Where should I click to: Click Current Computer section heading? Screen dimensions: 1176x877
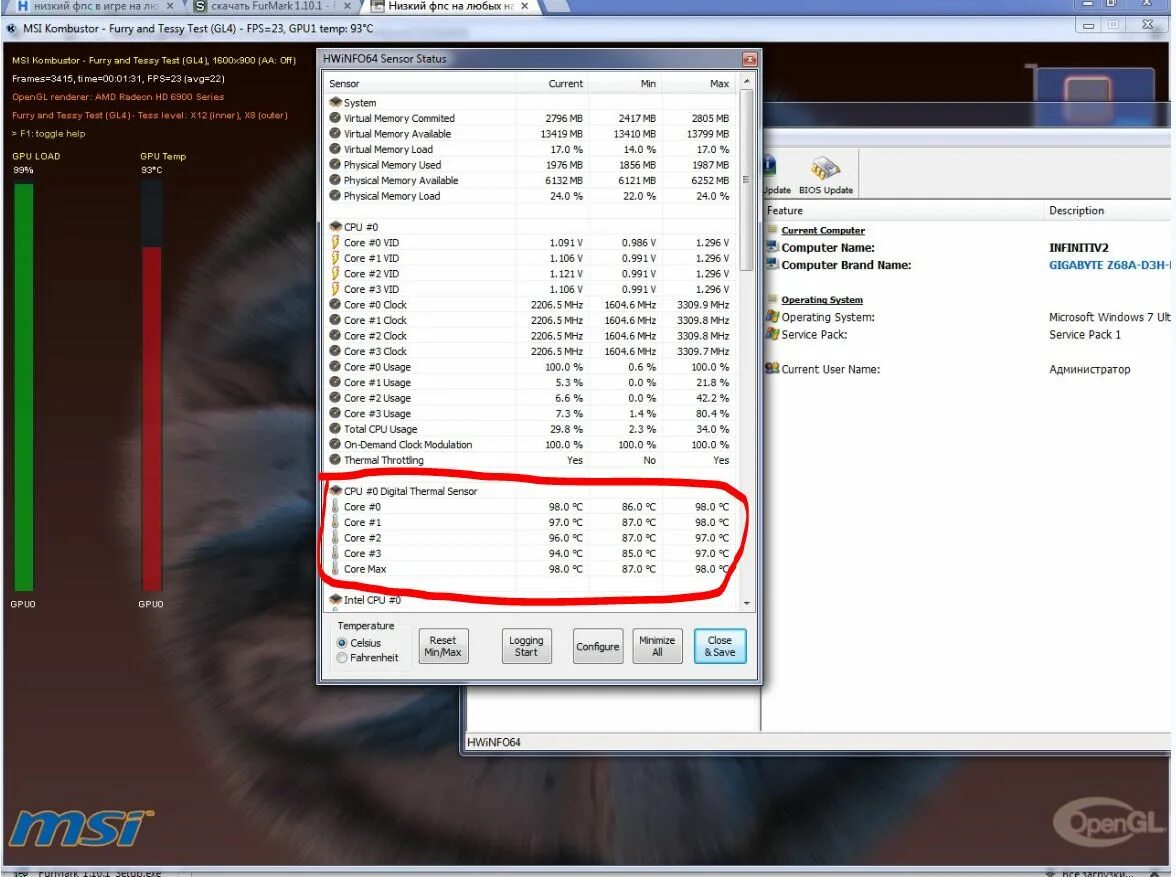point(823,230)
